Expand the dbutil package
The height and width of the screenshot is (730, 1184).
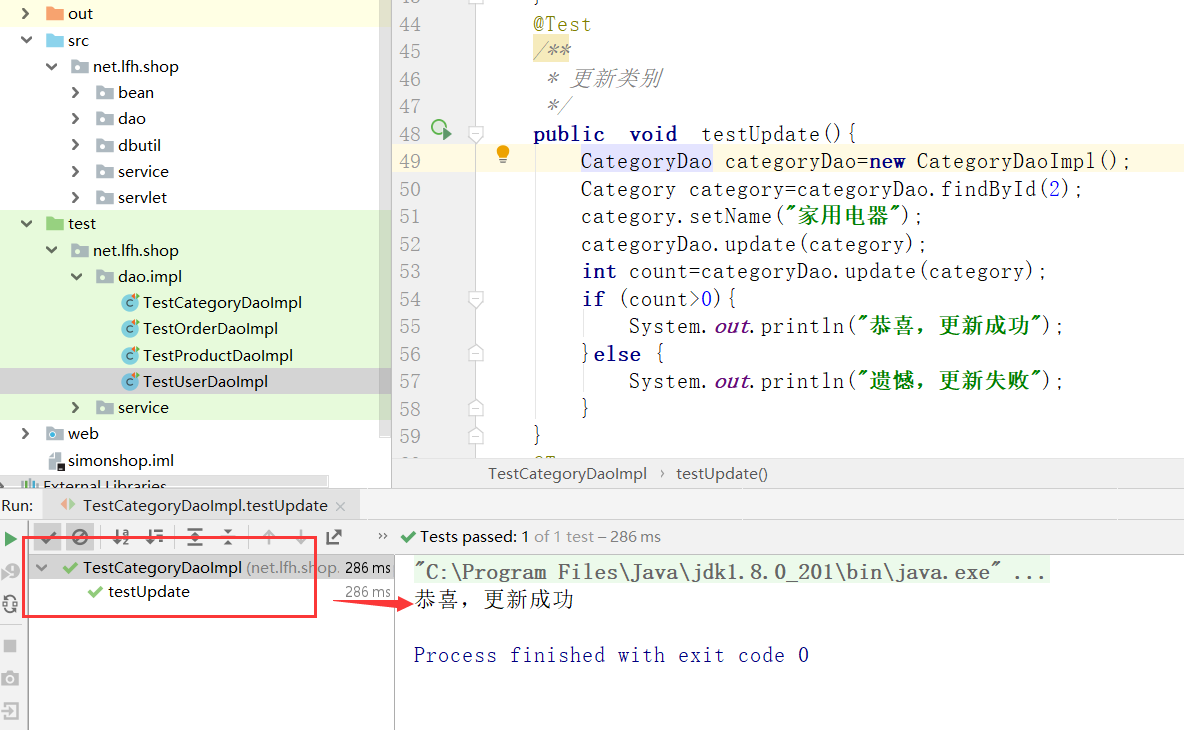point(76,145)
